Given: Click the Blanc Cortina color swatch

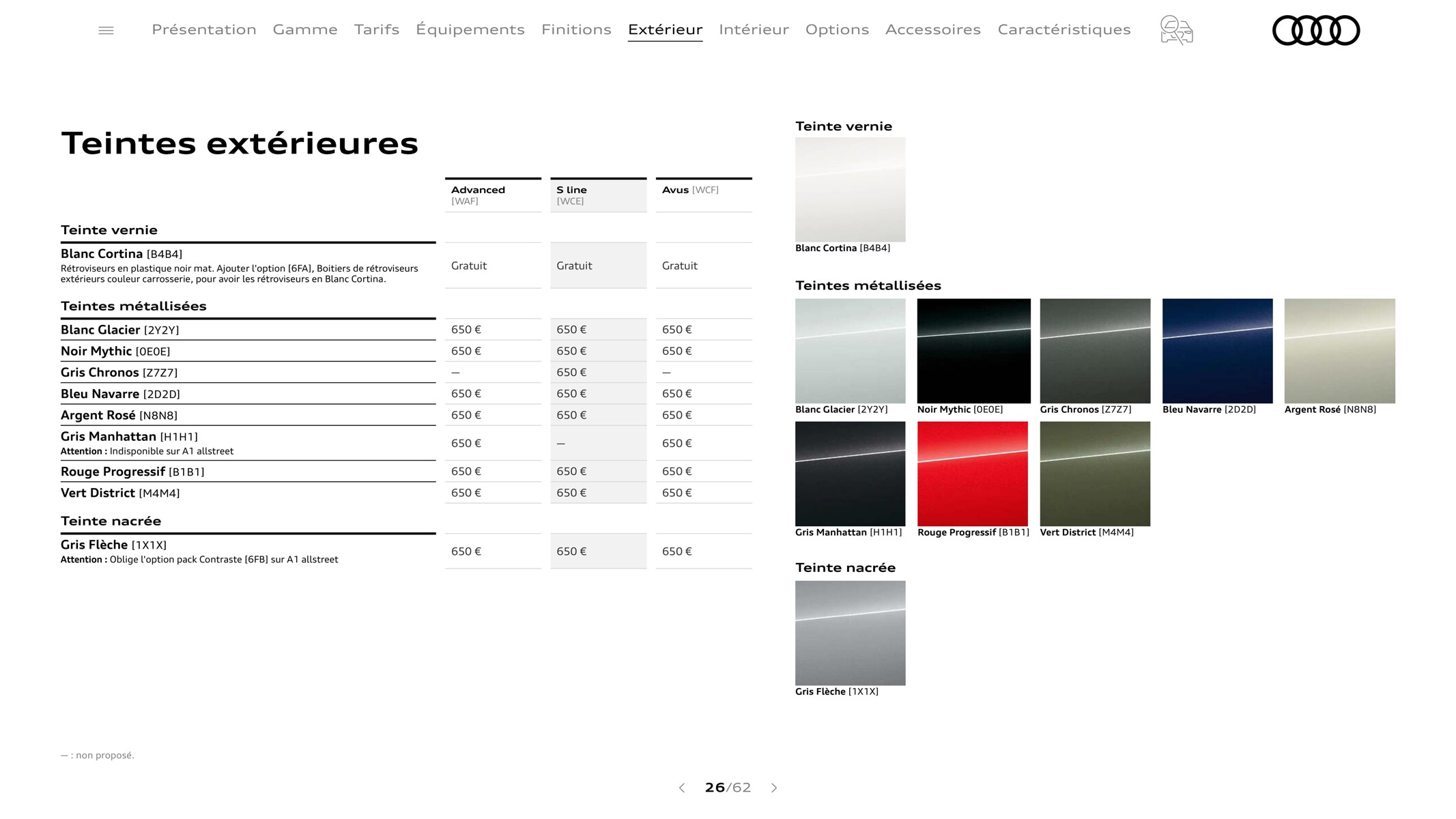Looking at the screenshot, I should [850, 190].
